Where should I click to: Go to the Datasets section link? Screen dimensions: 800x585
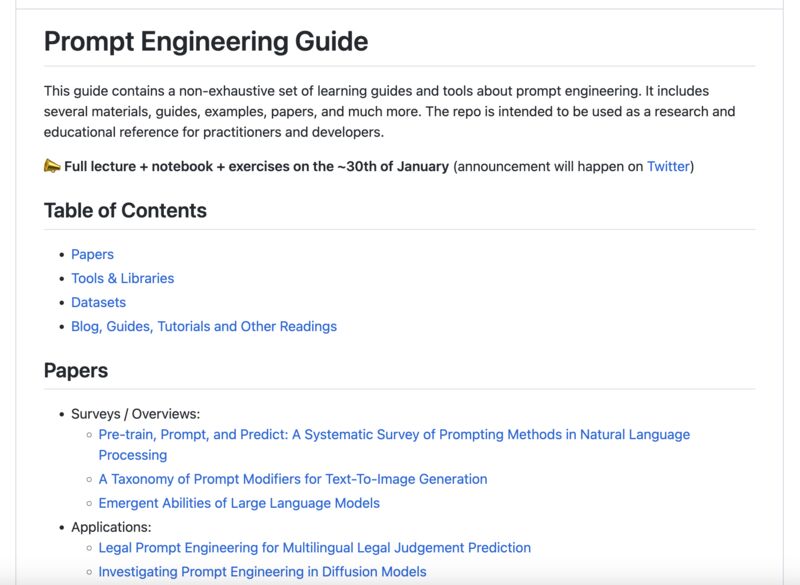(x=98, y=302)
